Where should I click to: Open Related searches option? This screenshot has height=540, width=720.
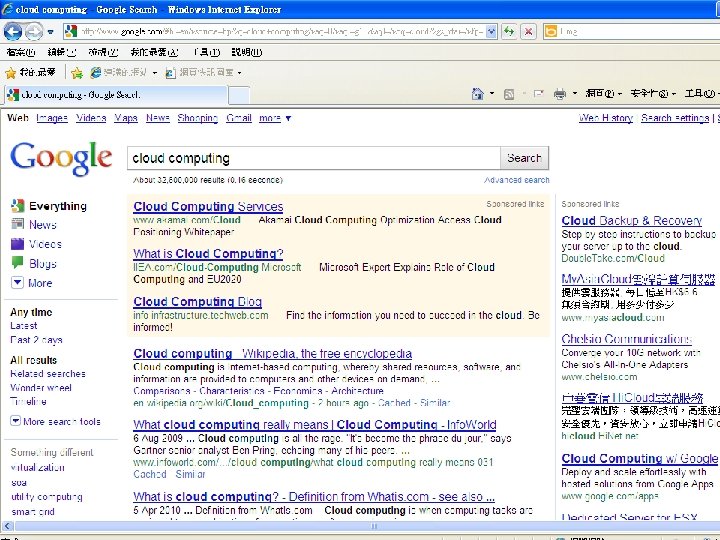point(48,374)
